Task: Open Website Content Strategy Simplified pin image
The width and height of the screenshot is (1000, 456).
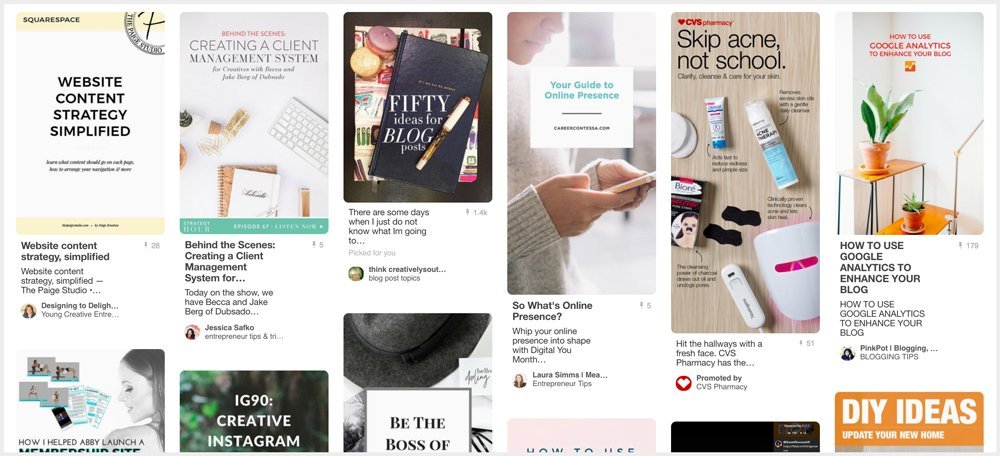Action: [90, 123]
